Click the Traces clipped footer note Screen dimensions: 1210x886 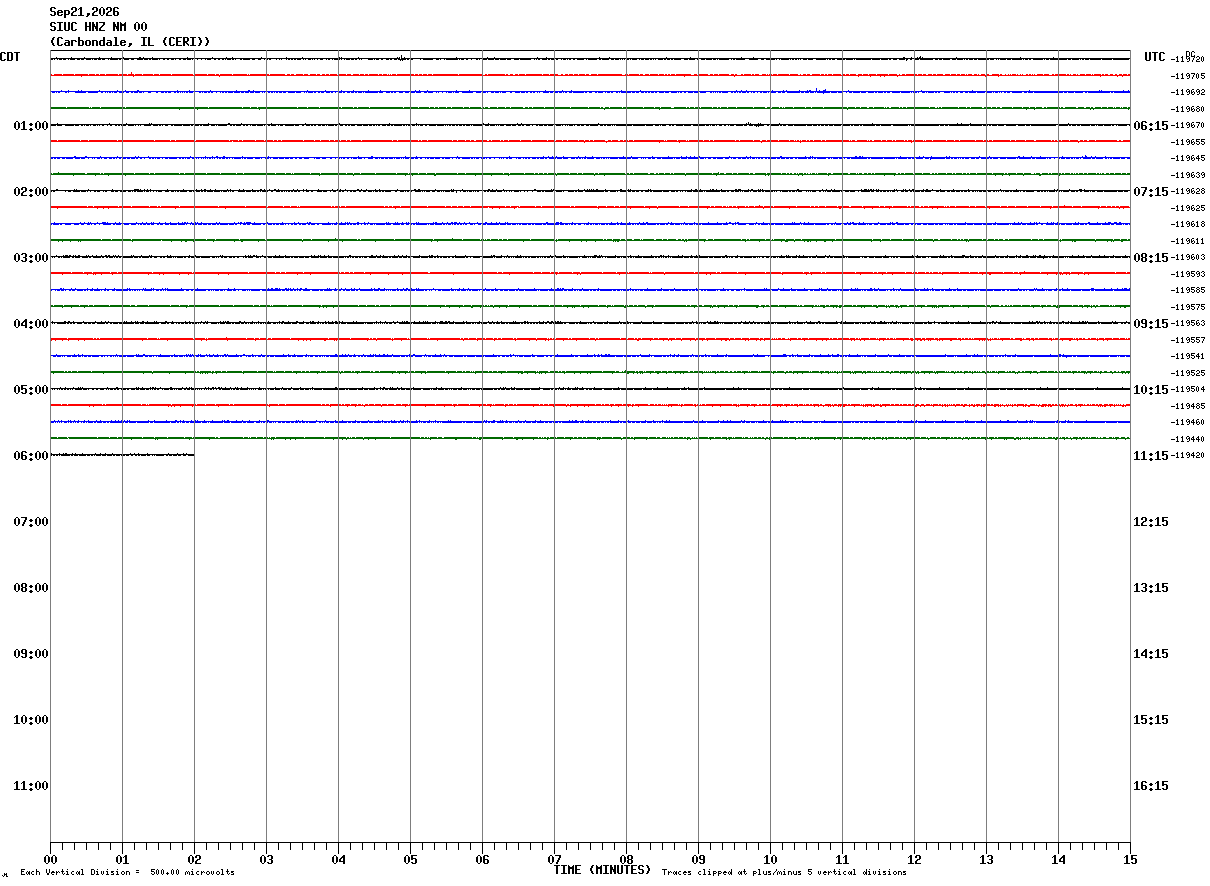pos(784,873)
